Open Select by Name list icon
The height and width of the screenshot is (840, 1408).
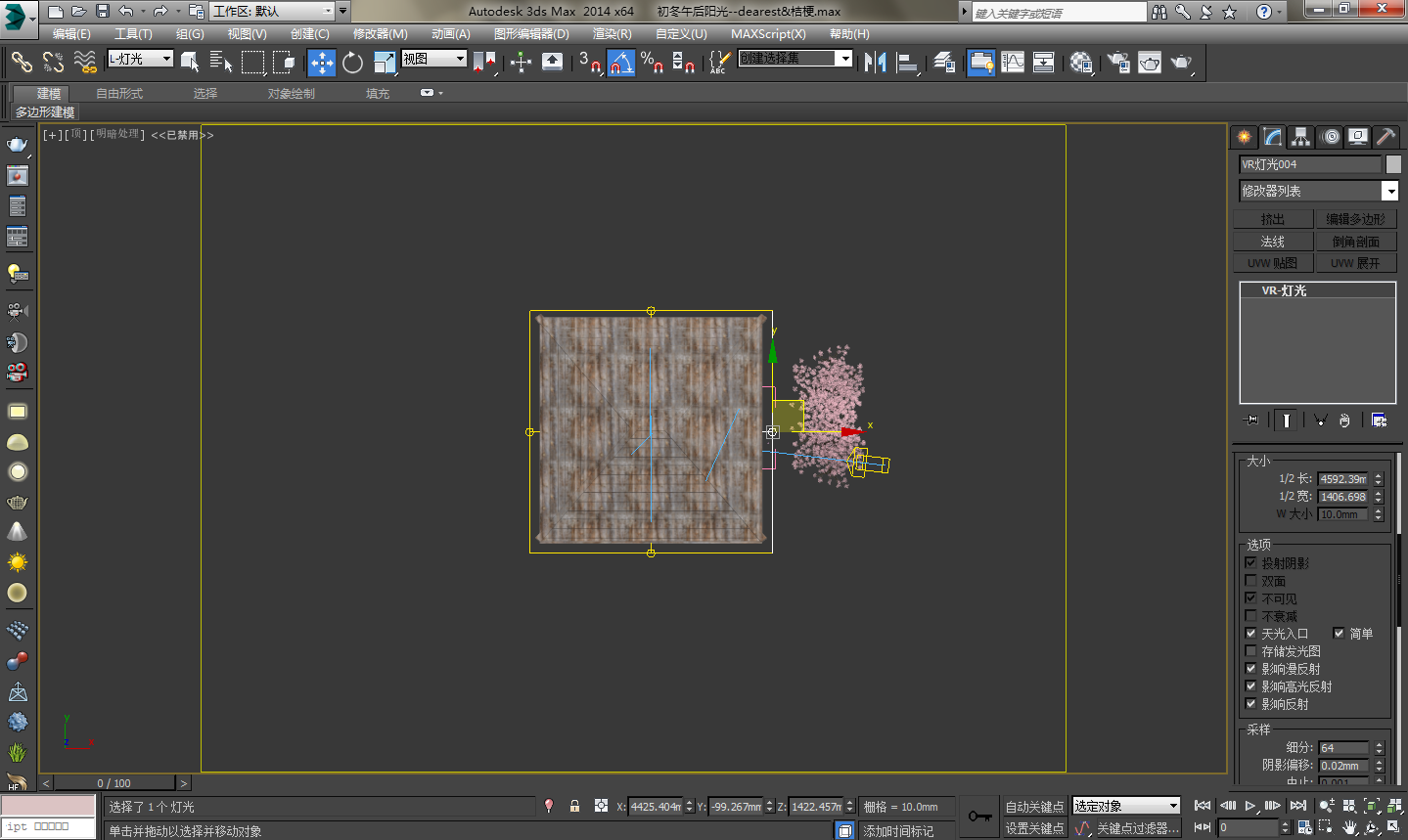[x=221, y=63]
